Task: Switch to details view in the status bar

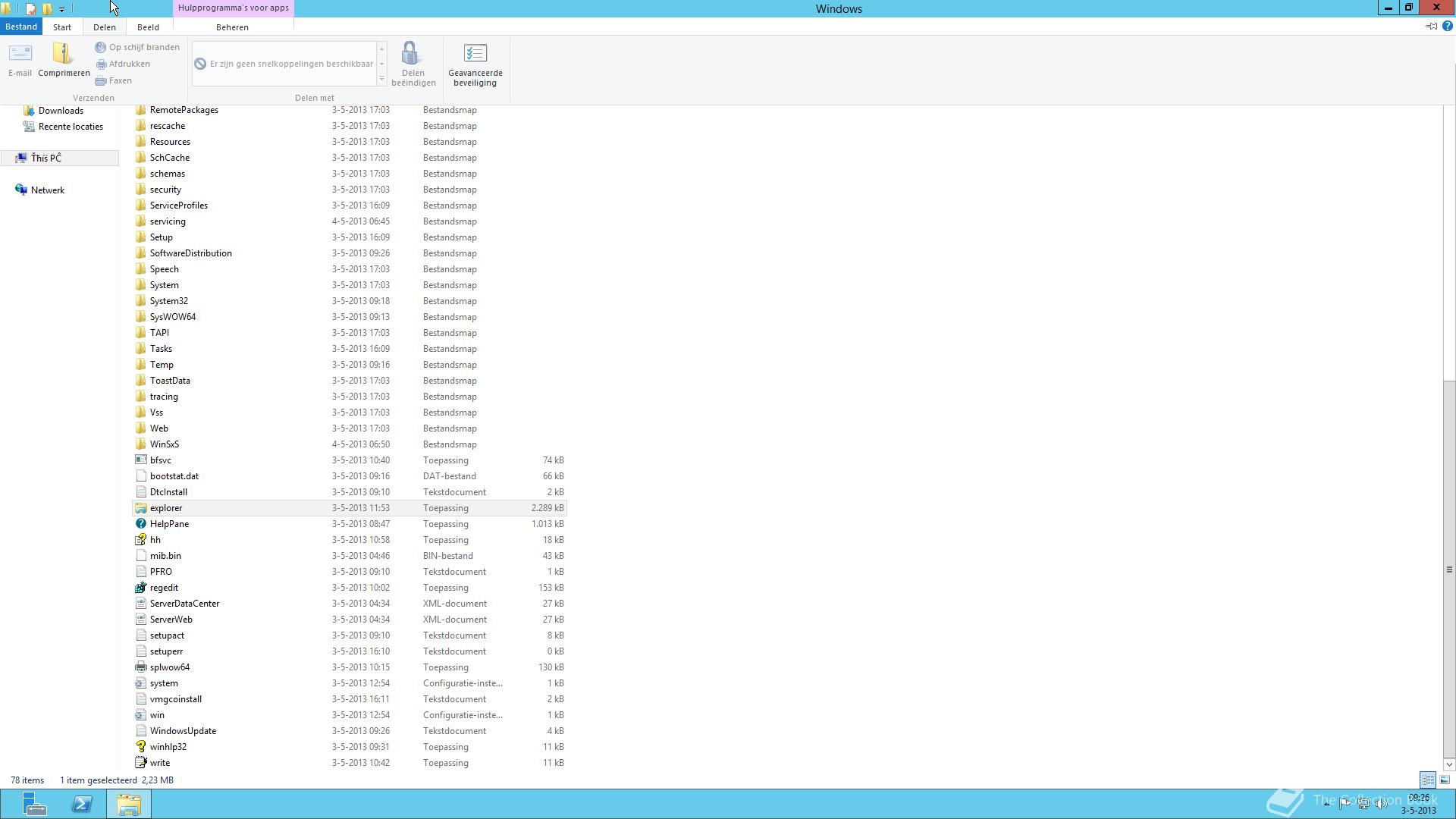Action: point(1428,780)
